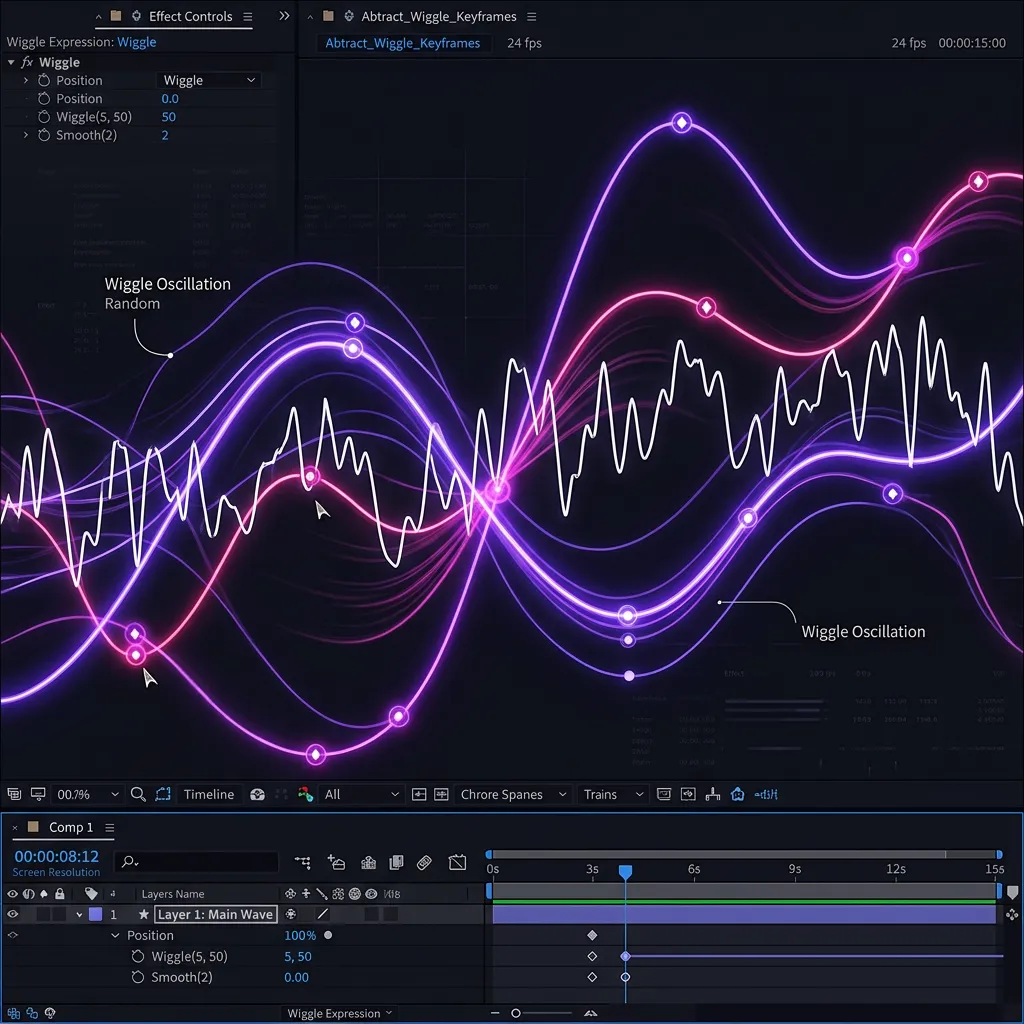This screenshot has width=1024, height=1024.
Task: Click the first viewer toolbar icon at far left
Action: coord(14,794)
